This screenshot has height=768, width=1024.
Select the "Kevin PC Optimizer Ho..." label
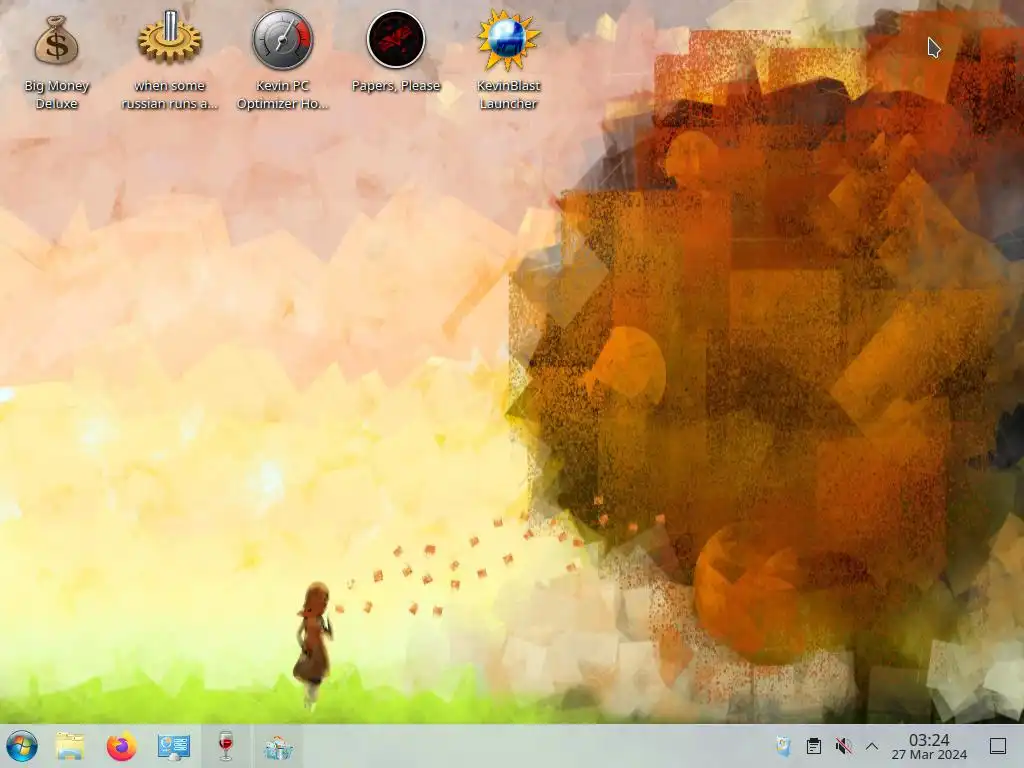coord(283,95)
